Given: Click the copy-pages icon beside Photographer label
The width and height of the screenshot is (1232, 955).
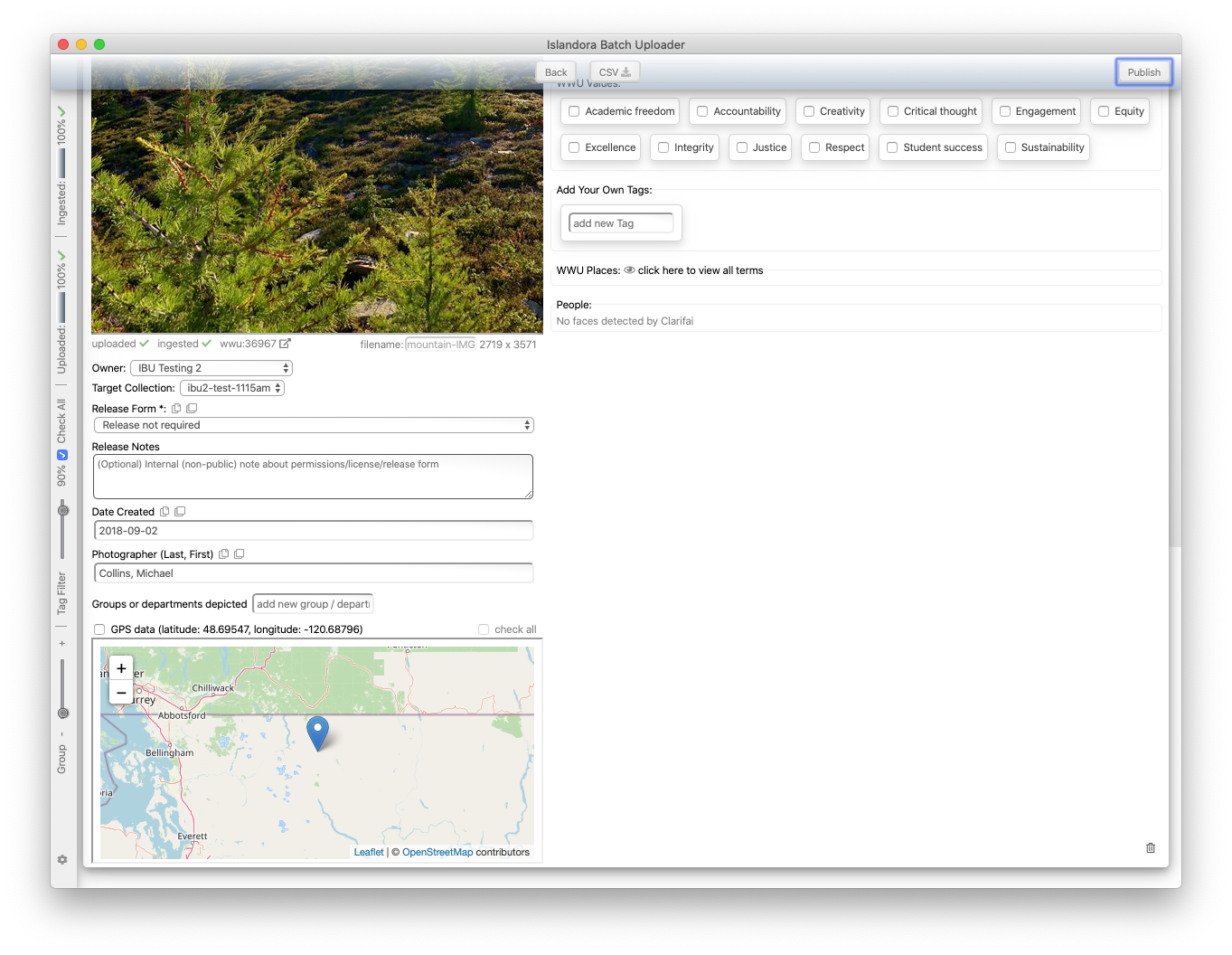Looking at the screenshot, I should 223,554.
